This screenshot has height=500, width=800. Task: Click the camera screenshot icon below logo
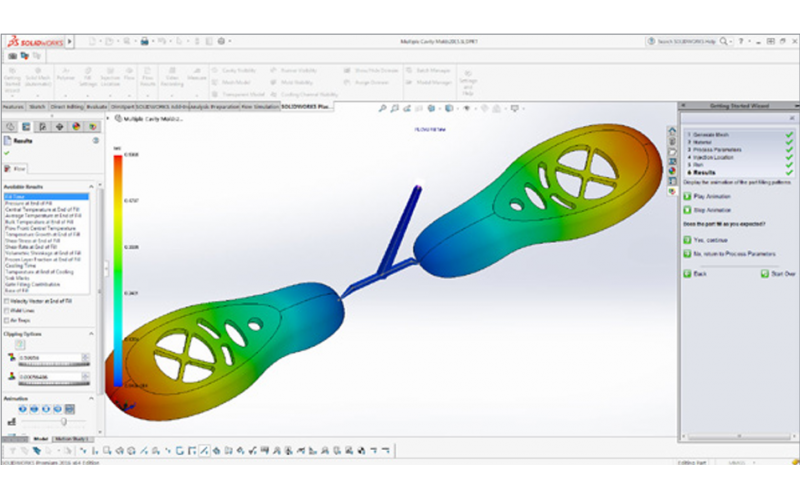(x=12, y=56)
